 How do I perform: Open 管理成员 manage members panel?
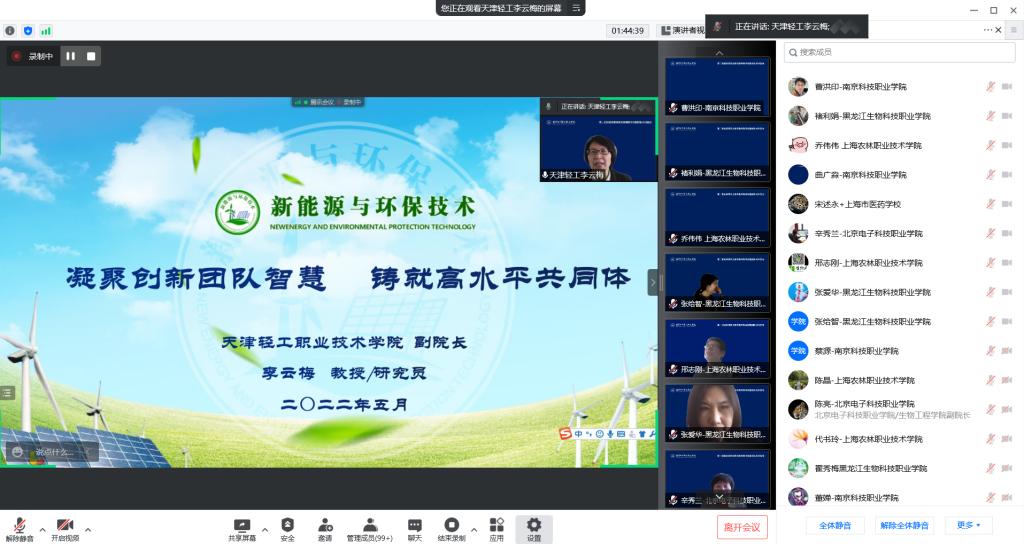(x=369, y=526)
